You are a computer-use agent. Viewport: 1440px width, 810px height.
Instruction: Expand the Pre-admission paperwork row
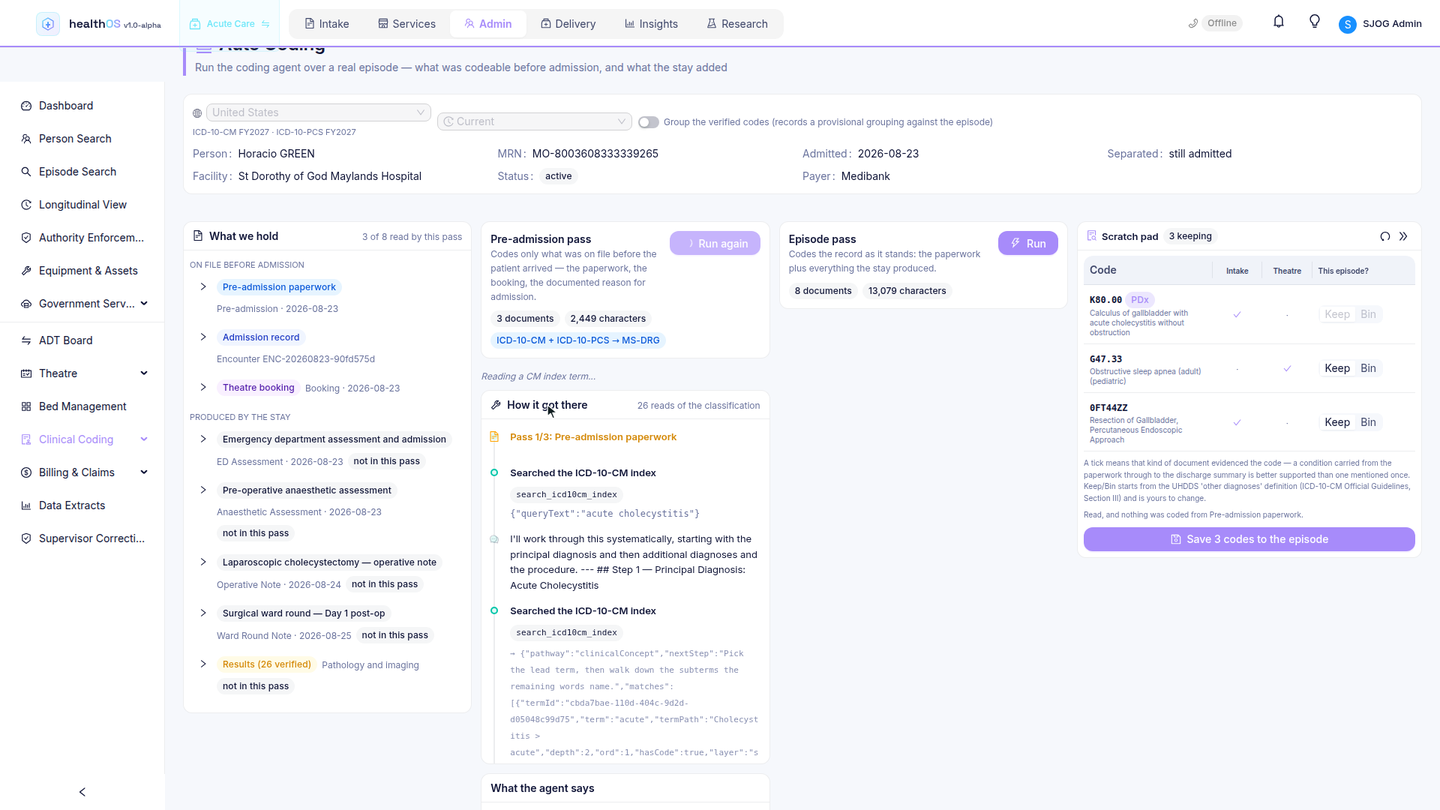click(x=203, y=287)
